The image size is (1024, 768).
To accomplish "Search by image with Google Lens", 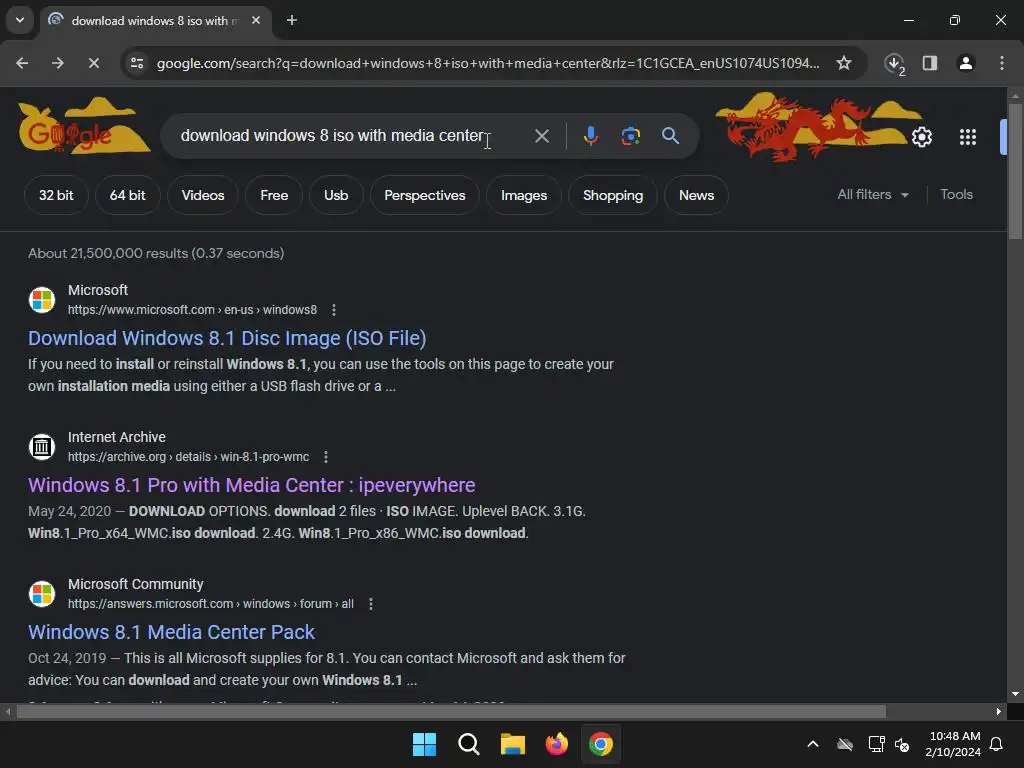I will (x=630, y=136).
